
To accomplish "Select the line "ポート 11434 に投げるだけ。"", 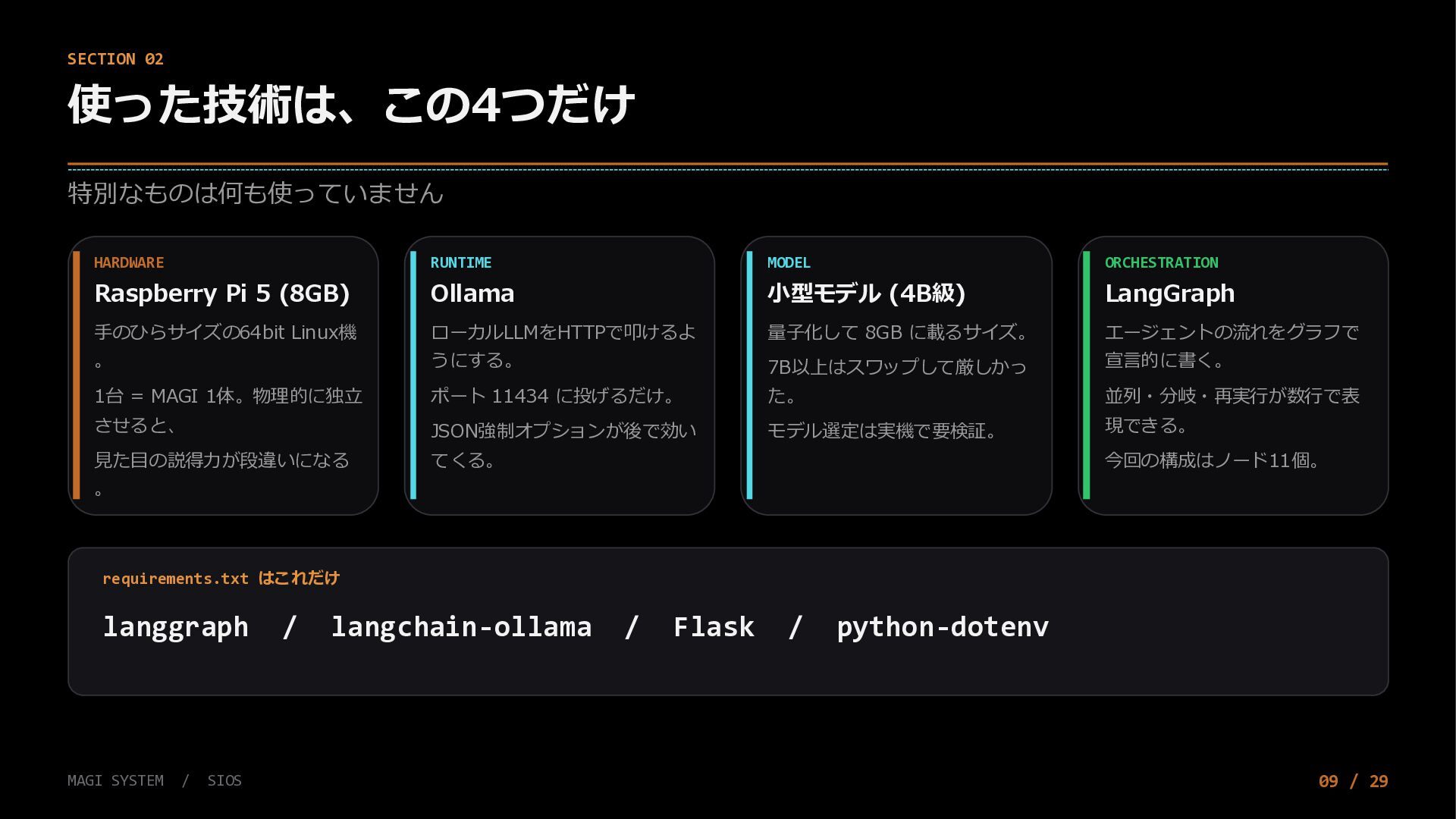I will [x=553, y=396].
